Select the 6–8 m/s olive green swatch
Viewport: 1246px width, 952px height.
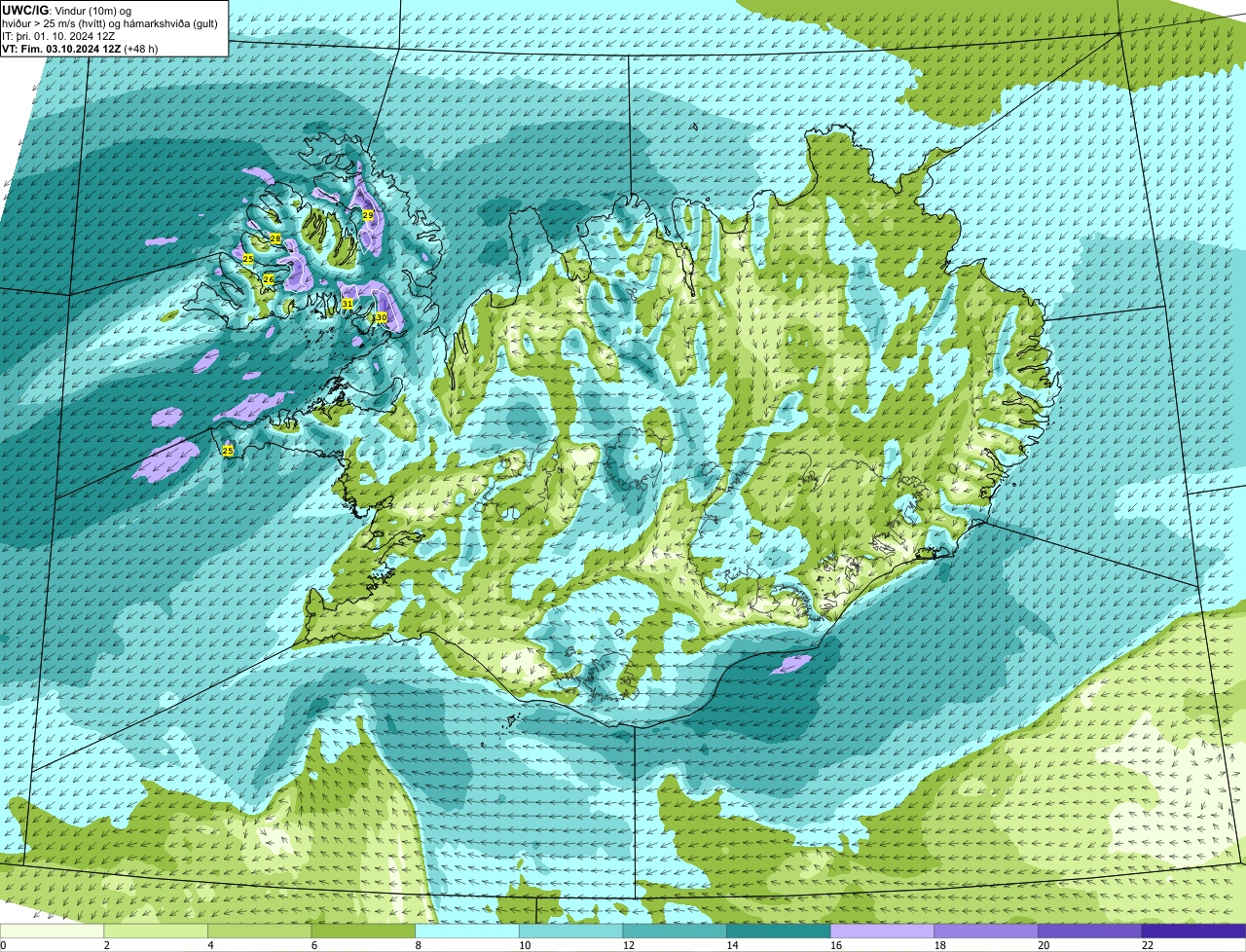tap(363, 931)
